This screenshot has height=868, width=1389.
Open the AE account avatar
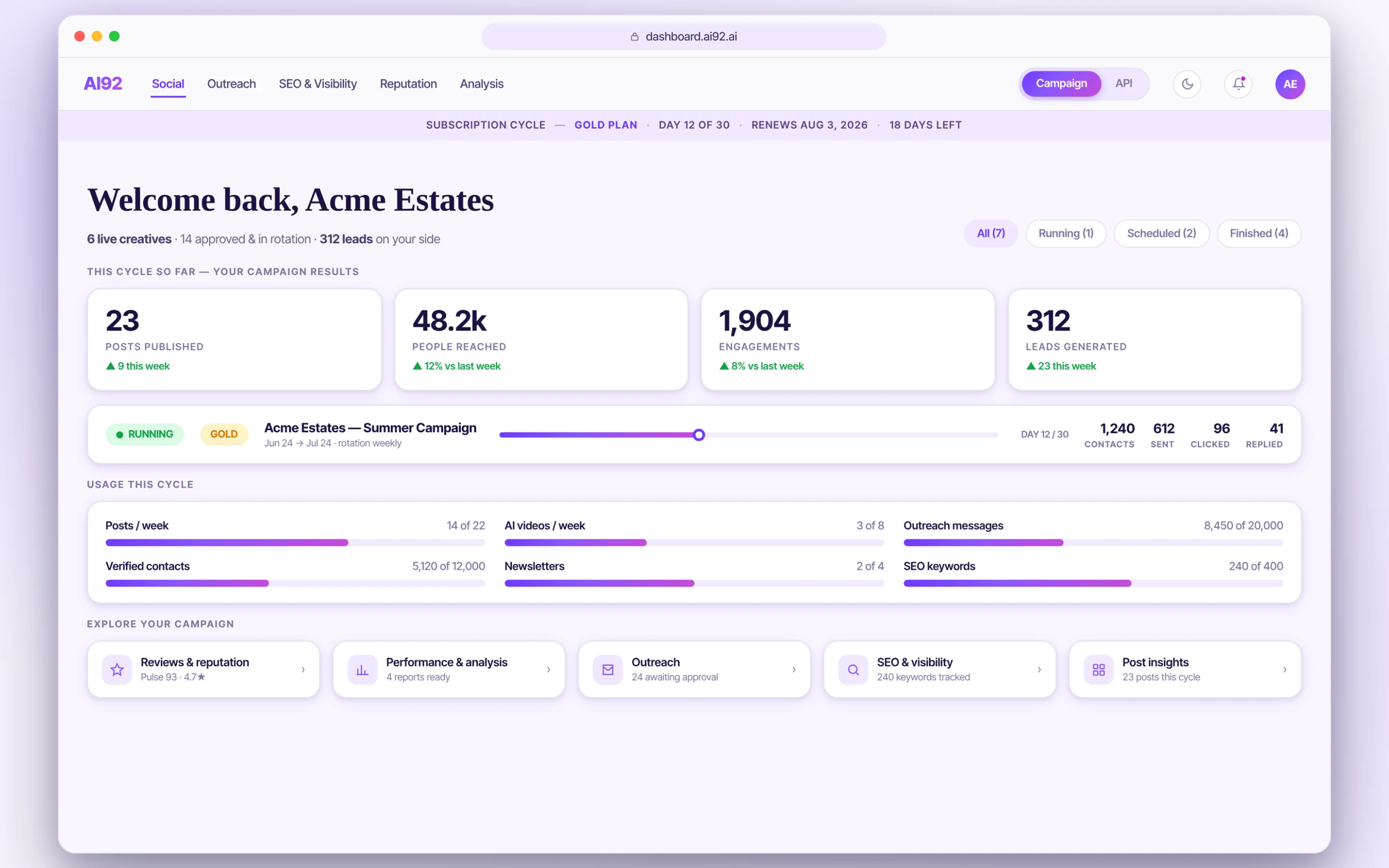[x=1290, y=84]
